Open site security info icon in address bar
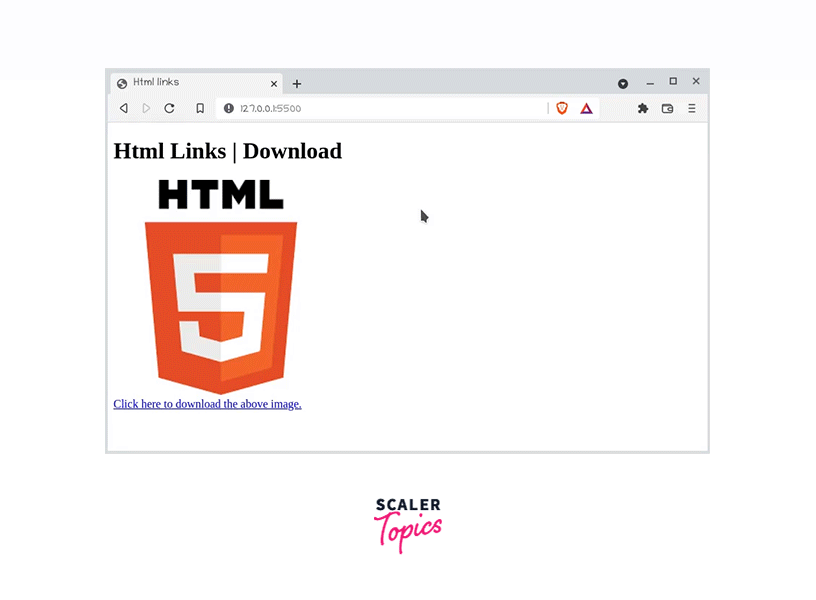Image resolution: width=816 pixels, height=600 pixels. point(229,108)
